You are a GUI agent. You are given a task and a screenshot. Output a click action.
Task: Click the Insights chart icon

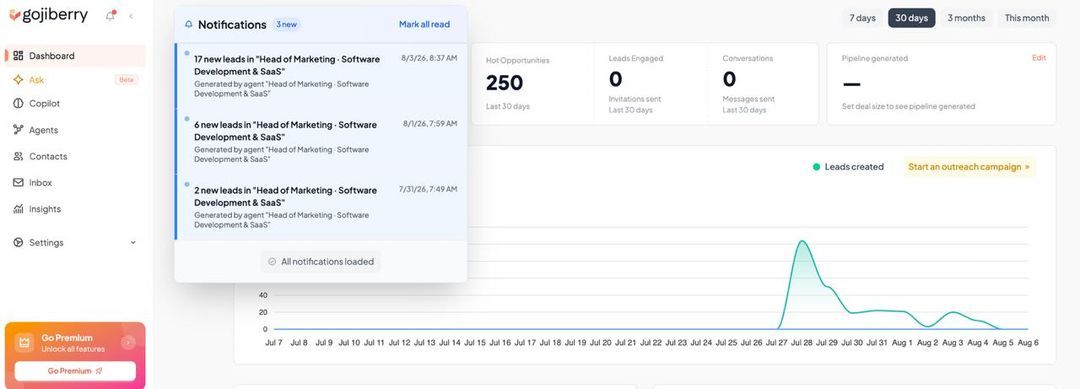click(19, 209)
